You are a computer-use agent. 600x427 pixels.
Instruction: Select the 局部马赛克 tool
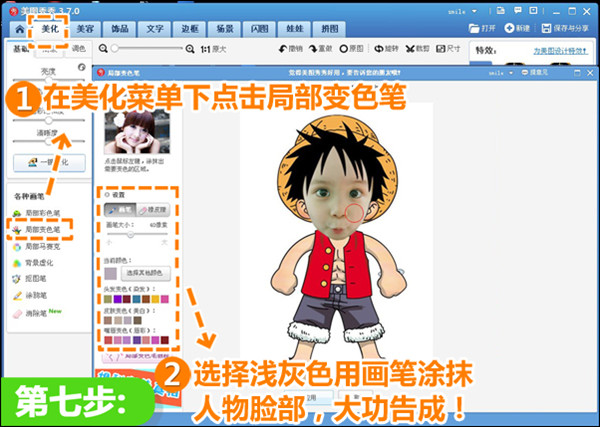(x=37, y=247)
